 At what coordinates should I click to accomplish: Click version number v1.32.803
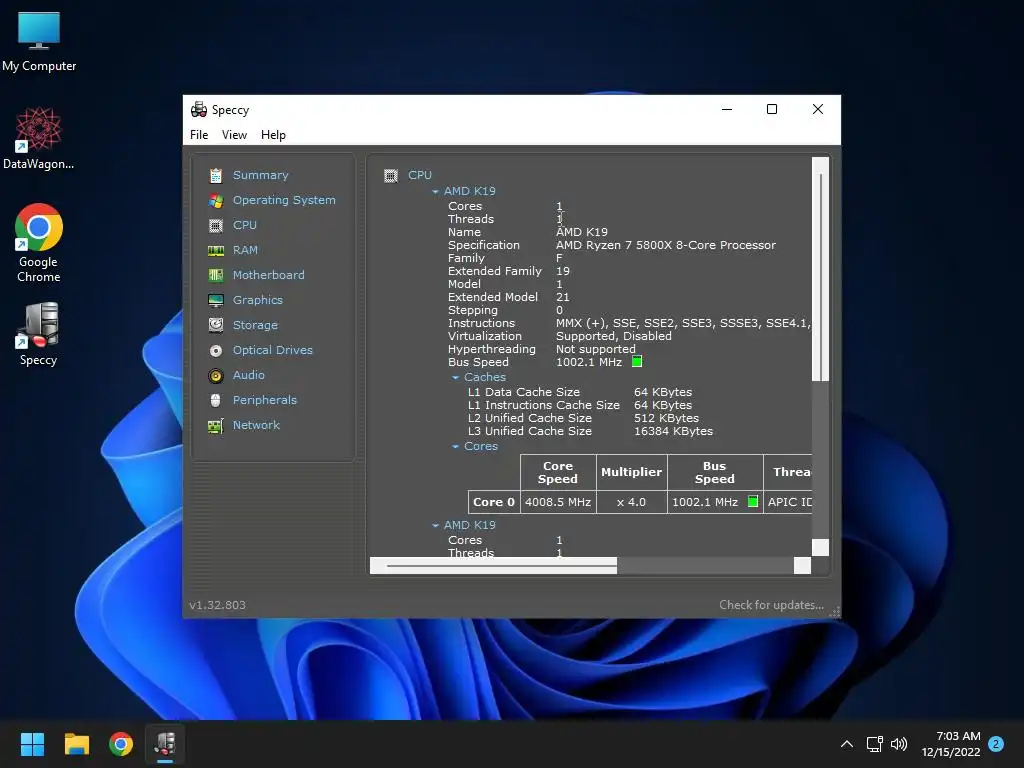(217, 605)
